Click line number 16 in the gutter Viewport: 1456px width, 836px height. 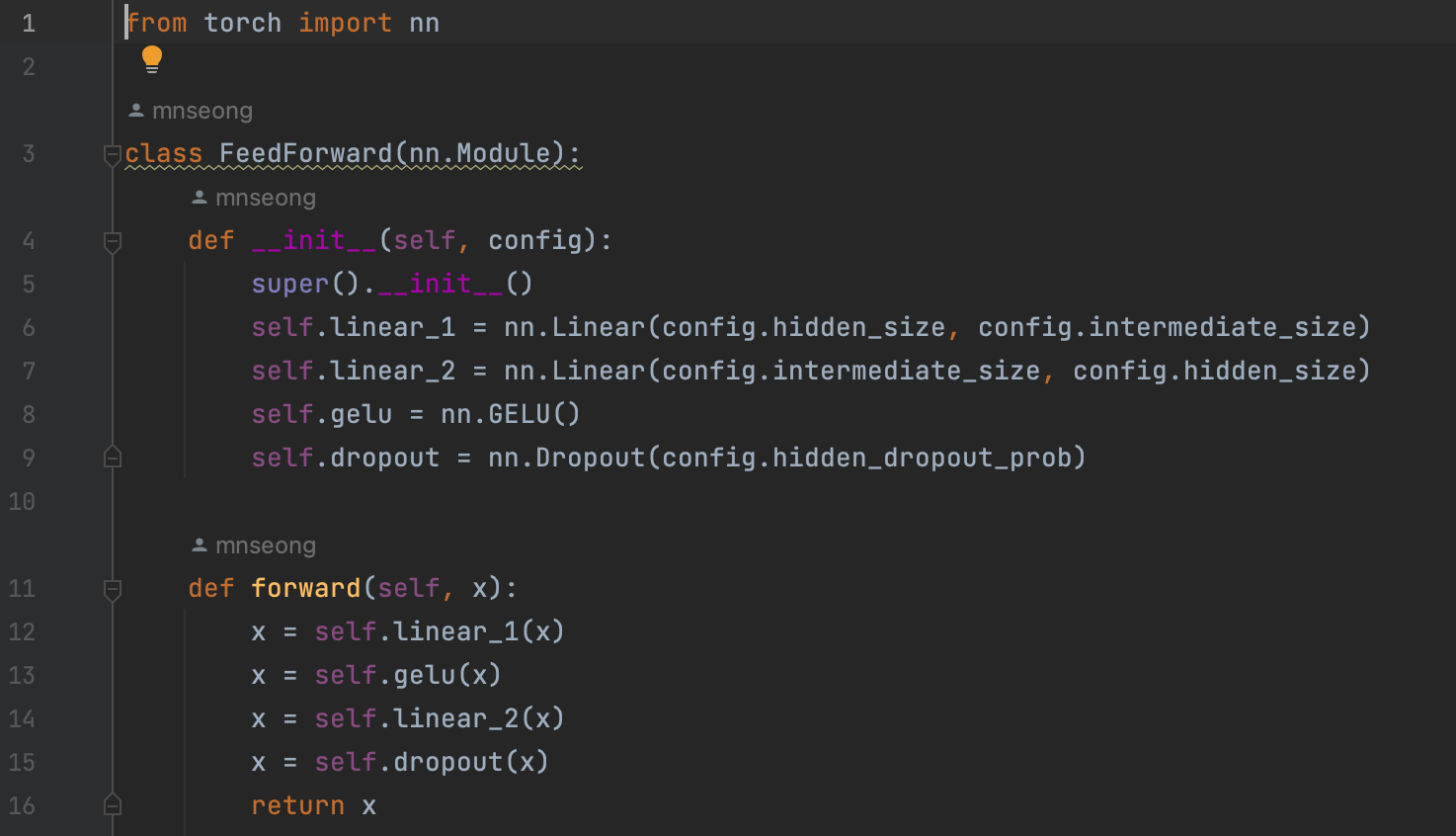[x=22, y=805]
